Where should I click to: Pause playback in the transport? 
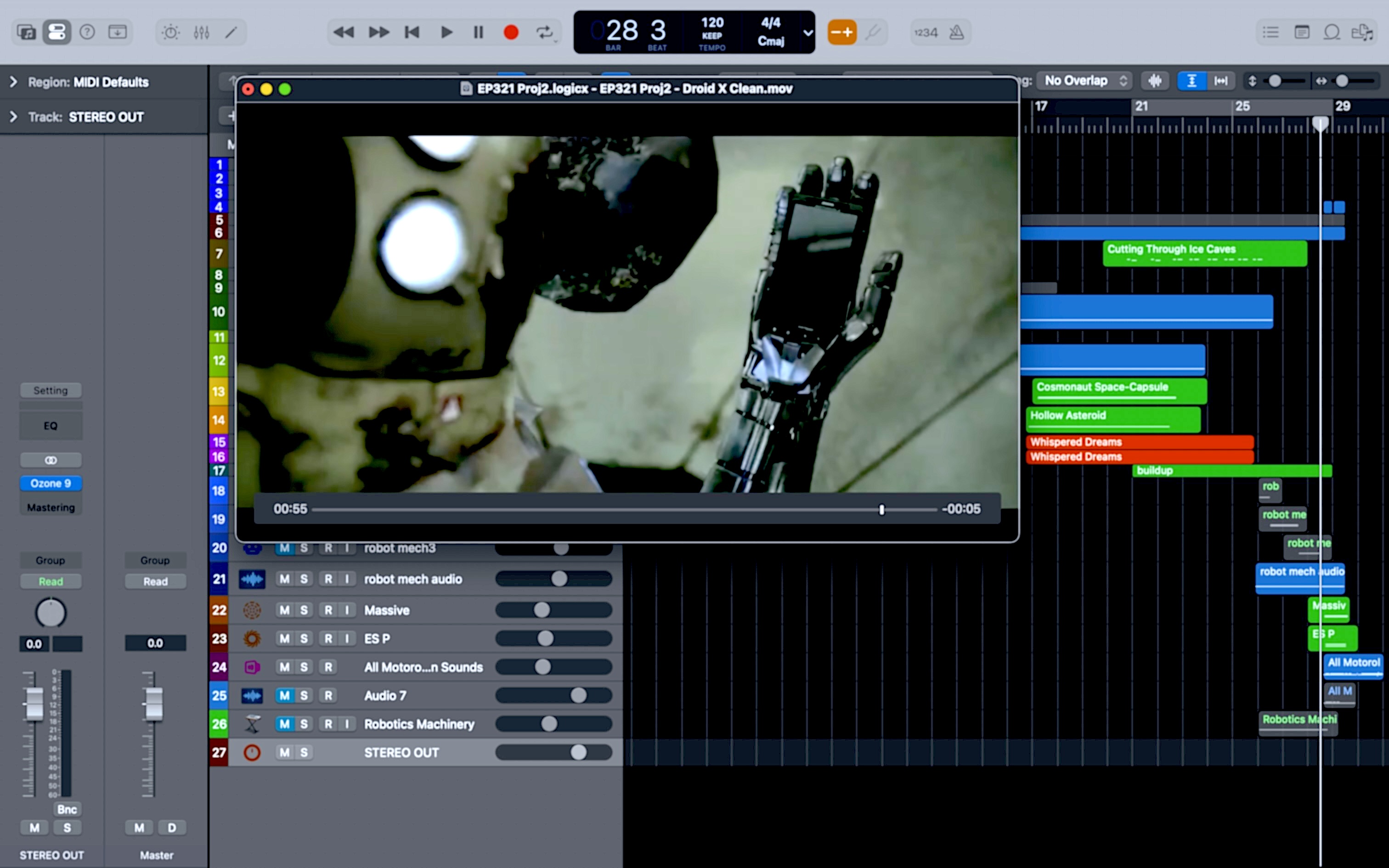click(478, 32)
